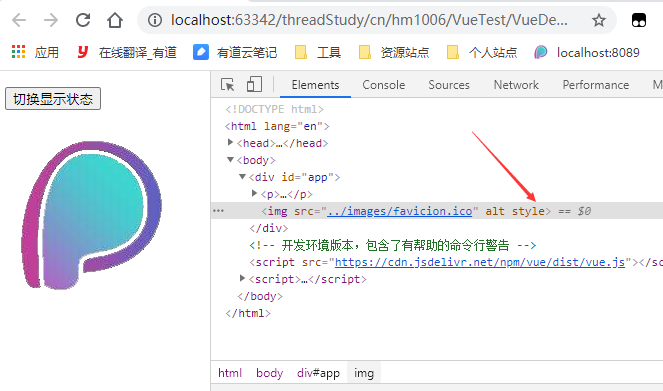Select body in the breadcrumb bar

coord(269,373)
